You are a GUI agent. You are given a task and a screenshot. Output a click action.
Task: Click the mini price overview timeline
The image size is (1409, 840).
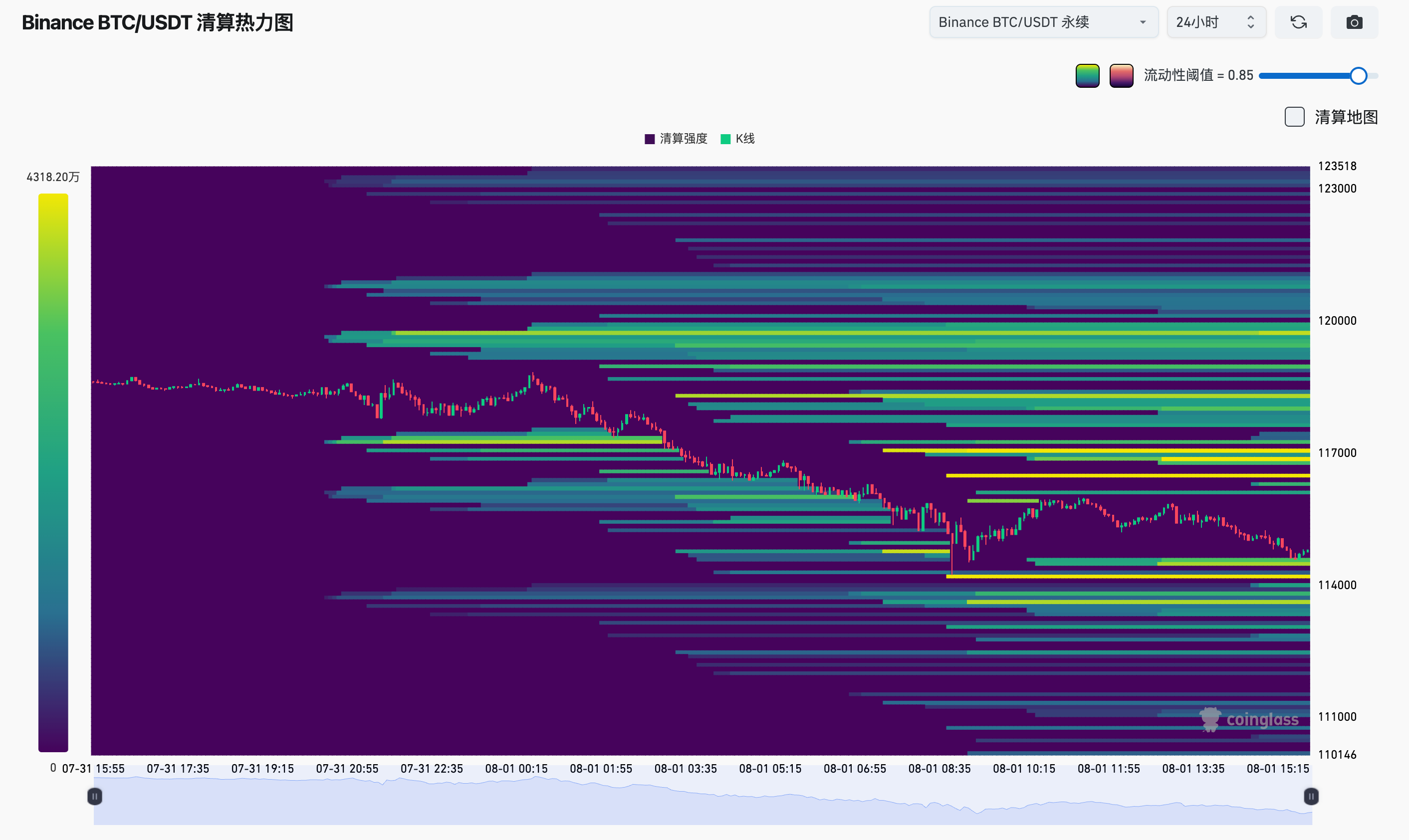(x=702, y=804)
